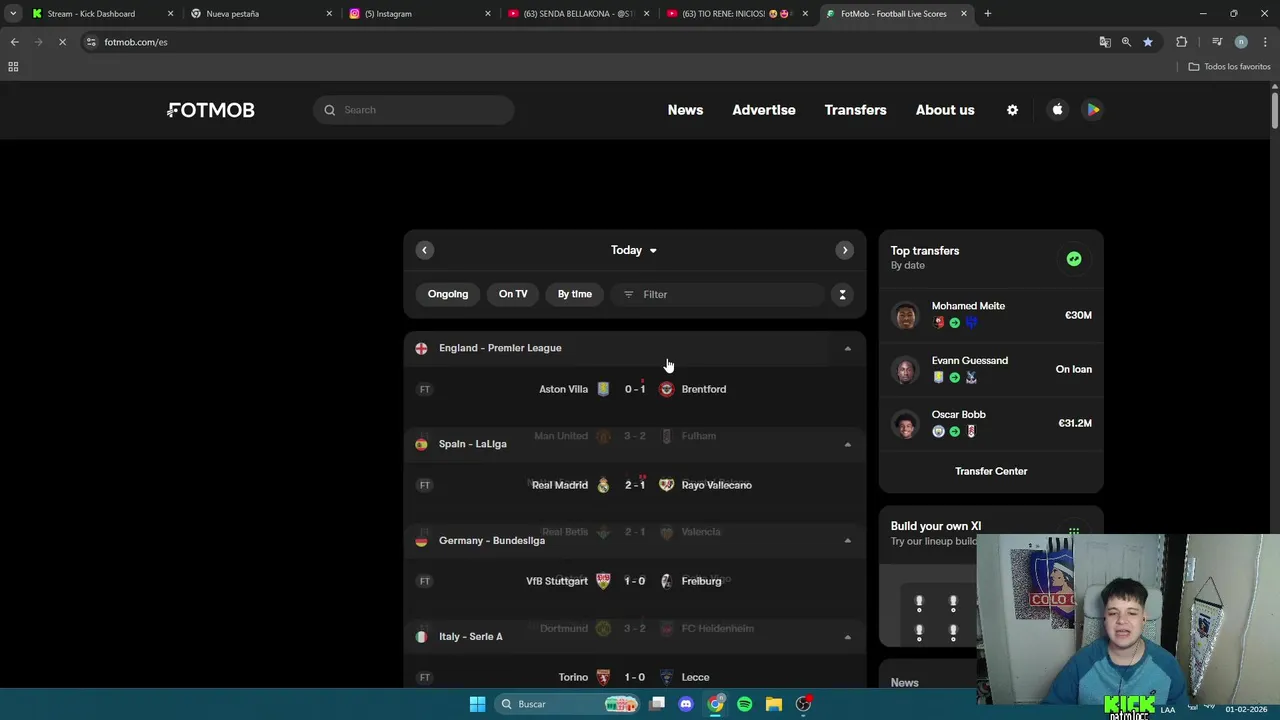Open Chrome three-dot menu
Screen dimensions: 1280x720
tap(1265, 42)
